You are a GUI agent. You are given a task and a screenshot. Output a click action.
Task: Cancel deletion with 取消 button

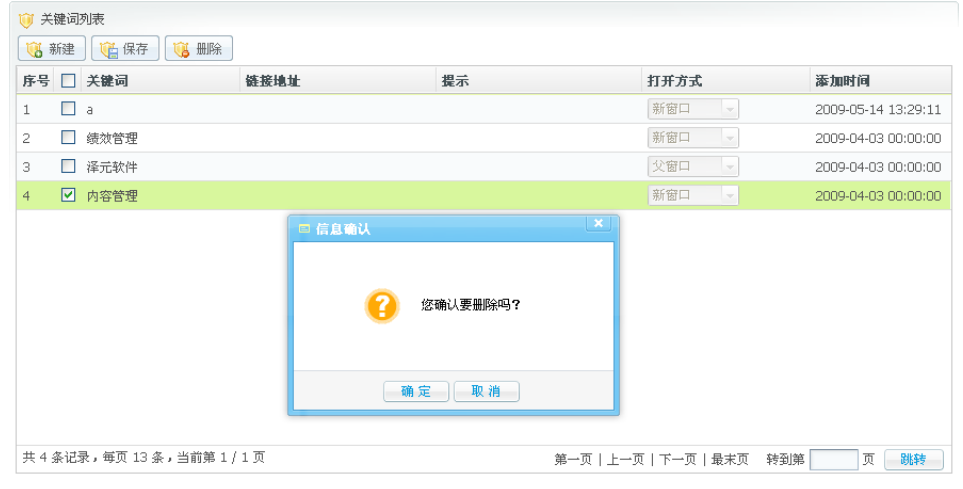coord(486,391)
